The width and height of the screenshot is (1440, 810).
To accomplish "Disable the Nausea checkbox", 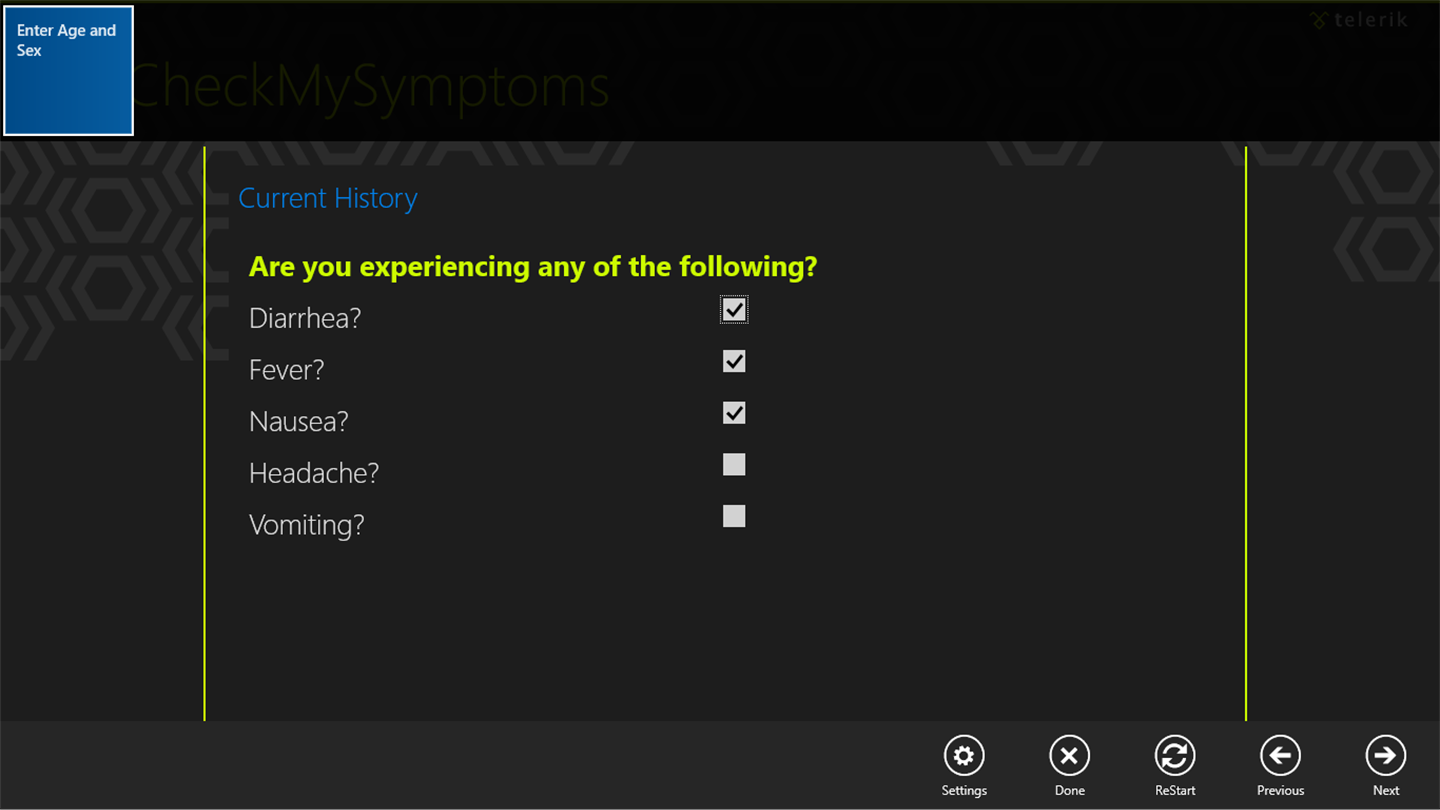I will point(734,413).
